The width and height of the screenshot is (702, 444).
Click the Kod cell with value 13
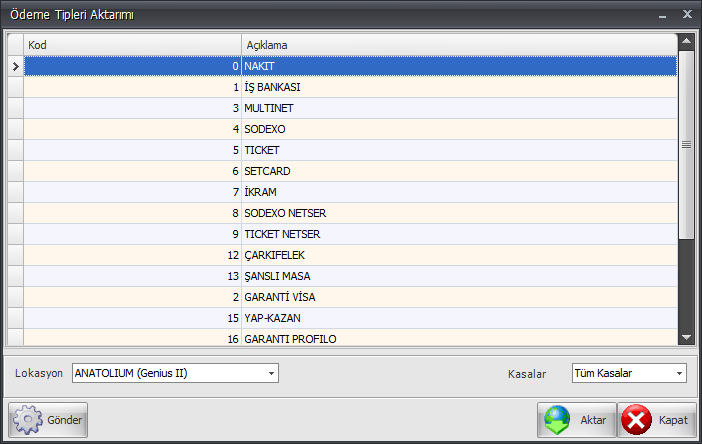(x=133, y=277)
